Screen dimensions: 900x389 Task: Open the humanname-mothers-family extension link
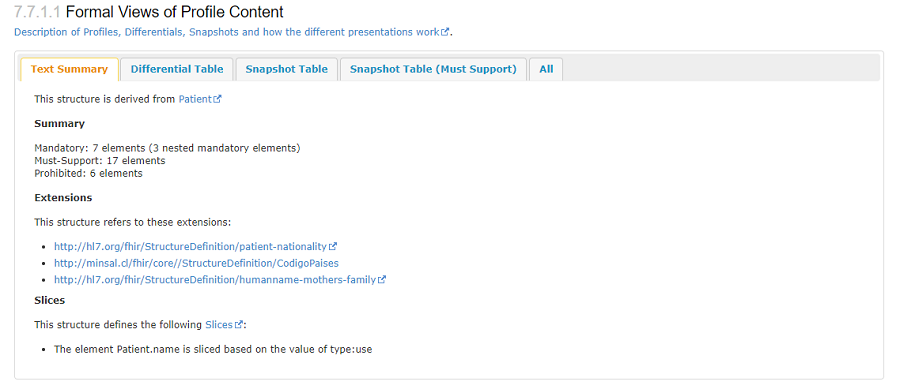tap(220, 280)
